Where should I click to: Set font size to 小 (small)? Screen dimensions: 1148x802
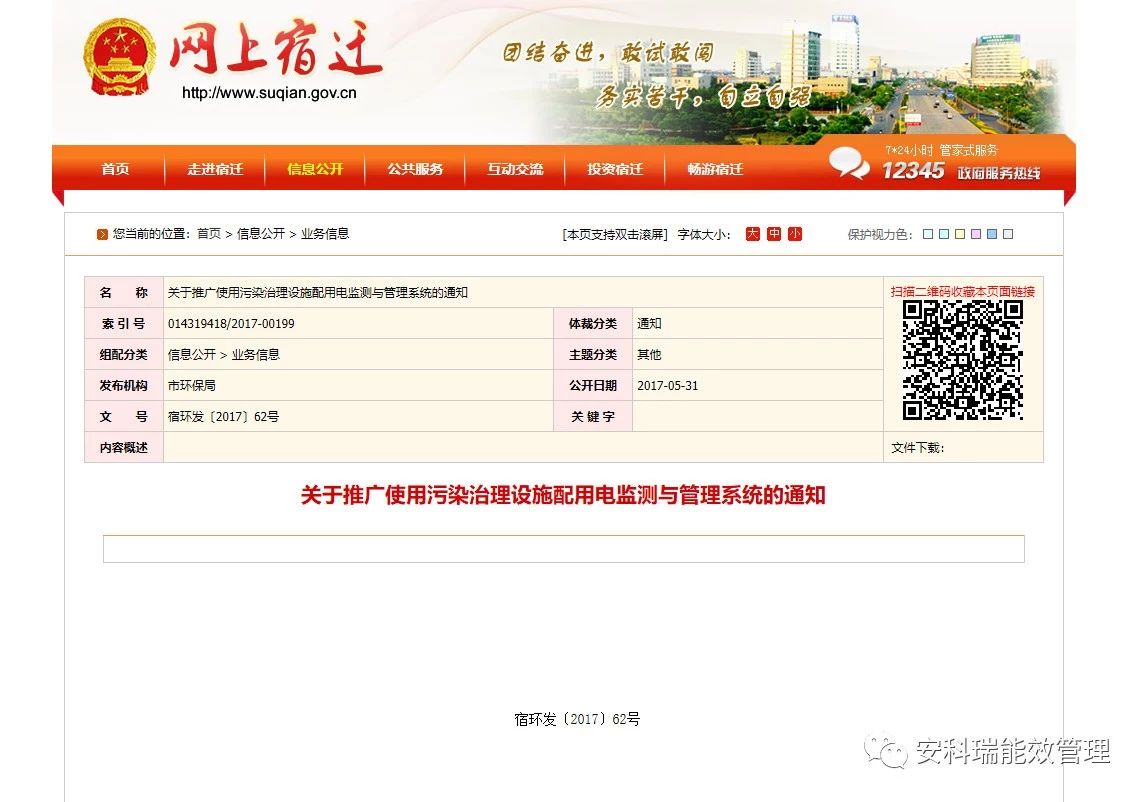point(795,234)
